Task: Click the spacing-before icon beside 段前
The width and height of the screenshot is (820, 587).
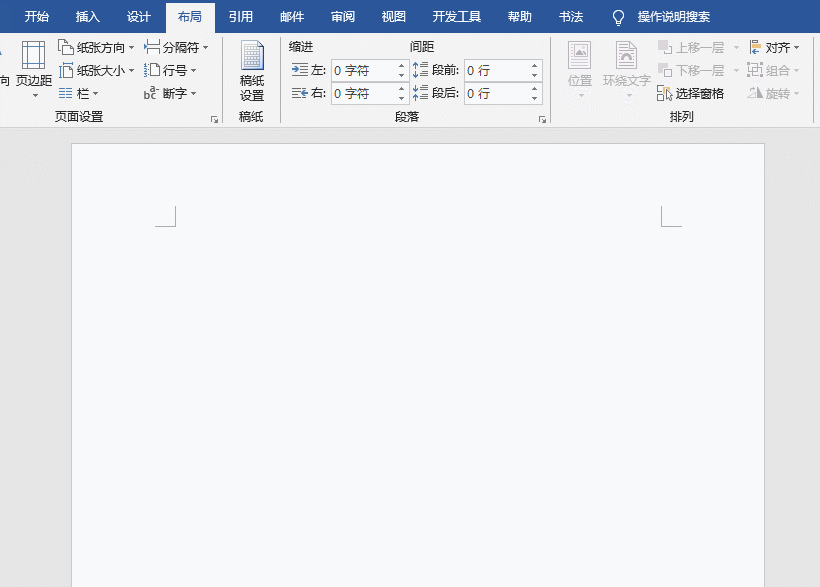Action: (x=420, y=70)
